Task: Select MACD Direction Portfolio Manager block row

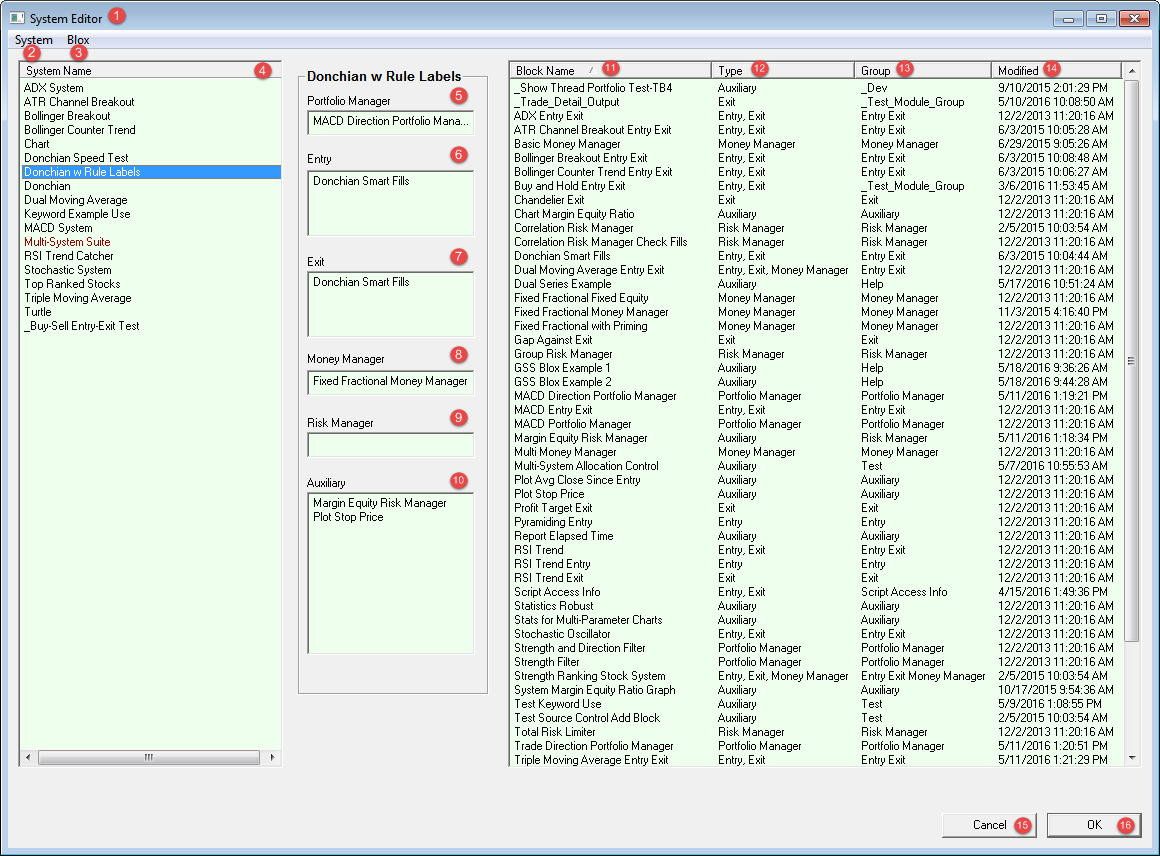Action: (x=817, y=396)
